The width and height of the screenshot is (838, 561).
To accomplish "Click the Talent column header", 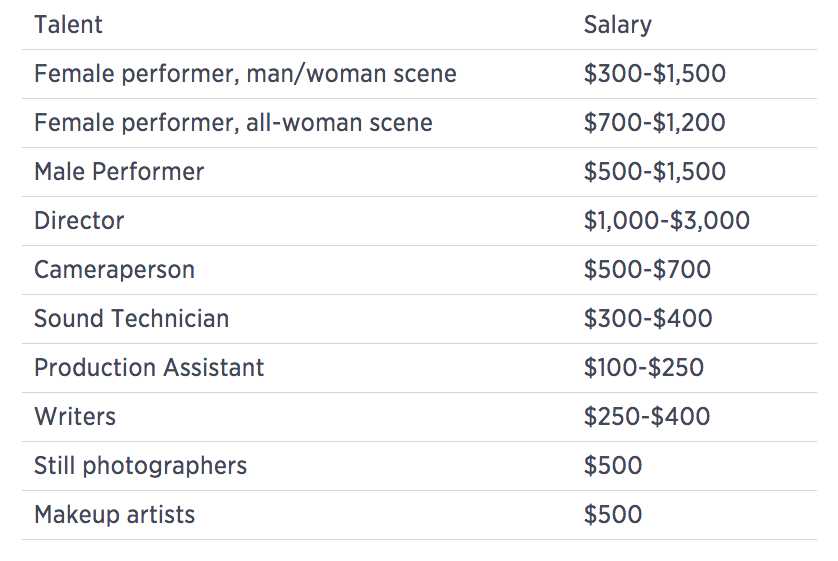I will (x=68, y=25).
